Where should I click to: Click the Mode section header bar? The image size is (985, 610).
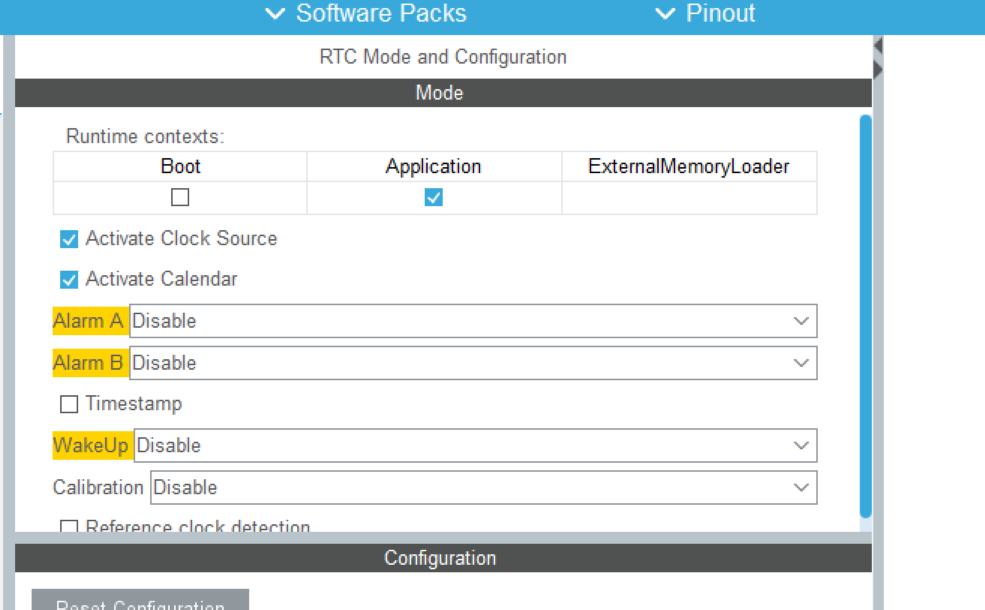tap(440, 93)
